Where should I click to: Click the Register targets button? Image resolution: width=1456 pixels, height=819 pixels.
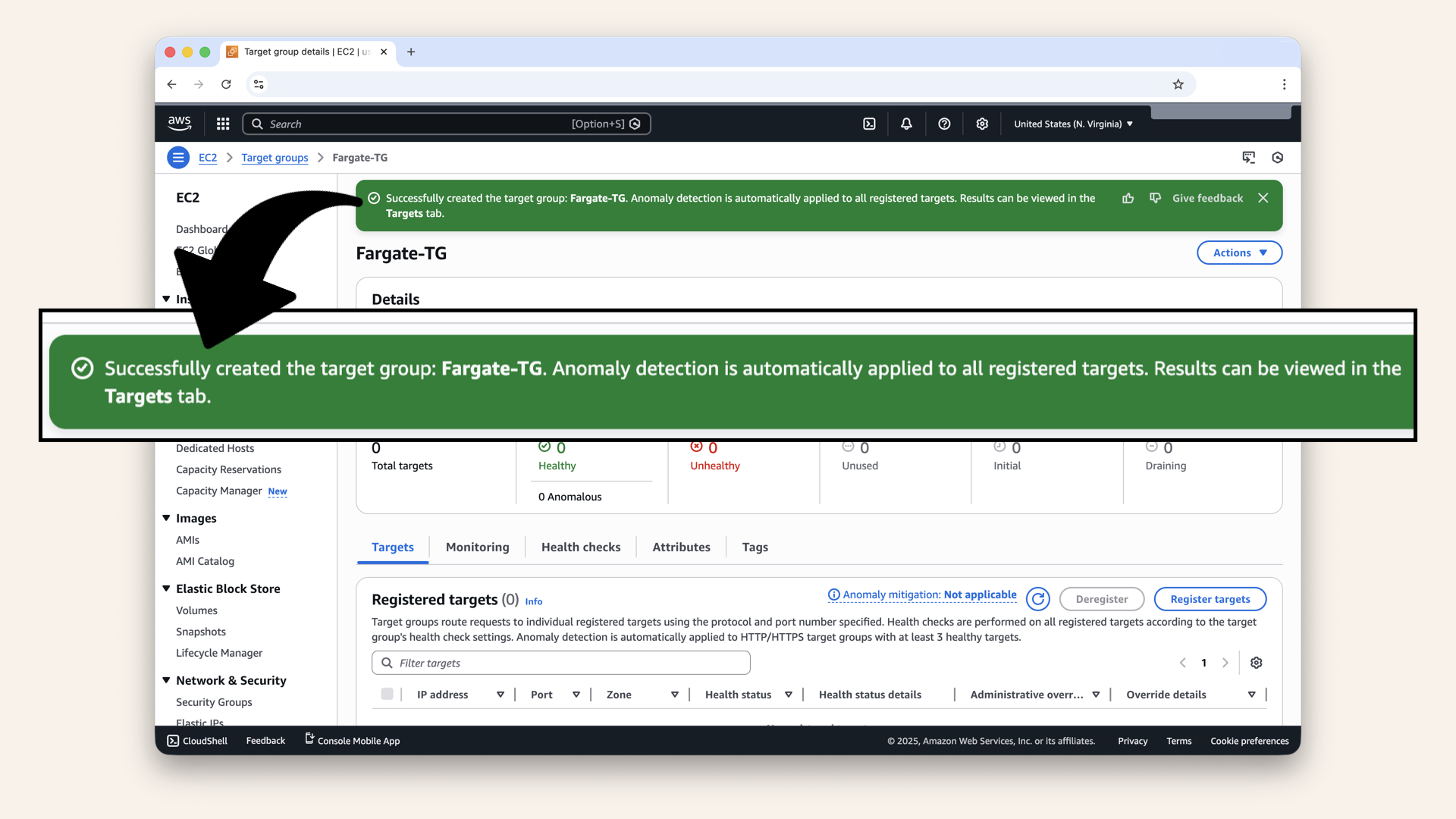[1210, 599]
